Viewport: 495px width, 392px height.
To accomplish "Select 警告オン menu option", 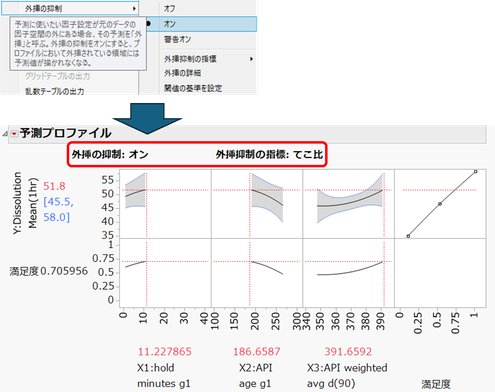I will point(177,39).
